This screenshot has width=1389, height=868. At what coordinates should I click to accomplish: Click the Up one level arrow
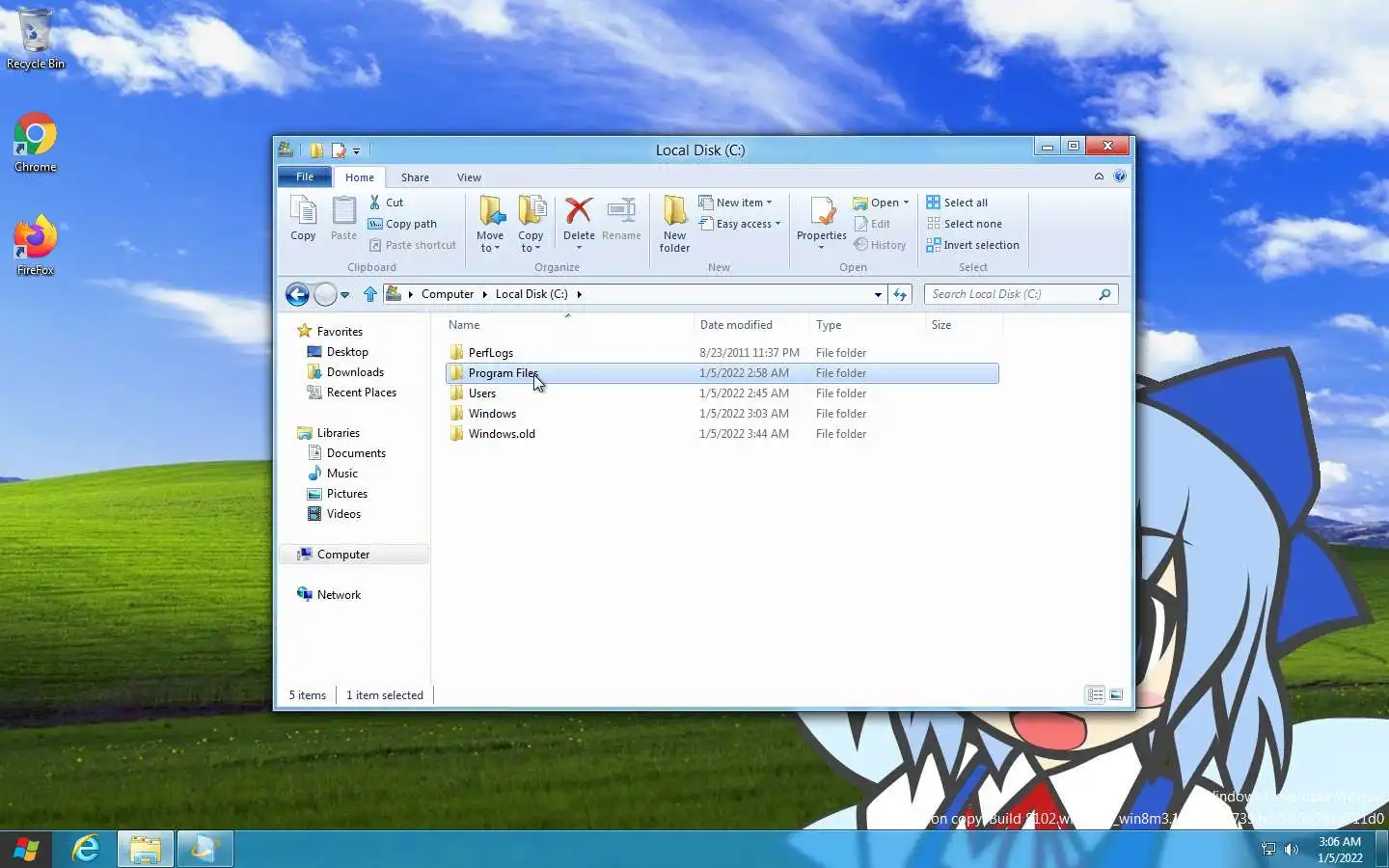click(369, 294)
